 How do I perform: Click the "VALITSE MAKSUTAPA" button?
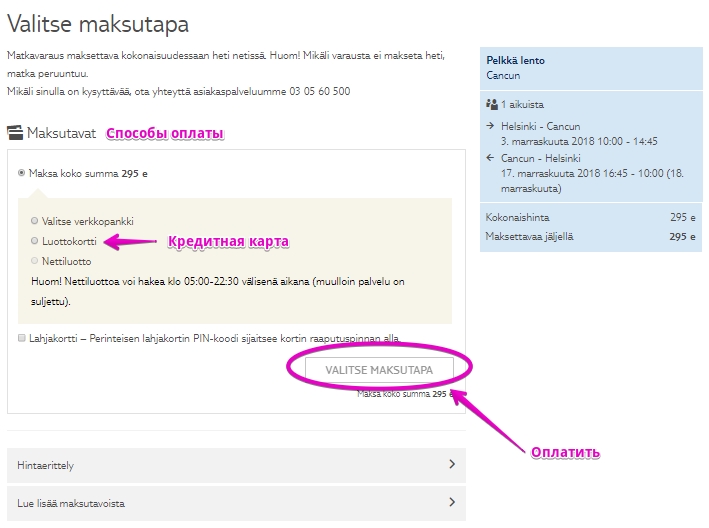click(x=379, y=370)
